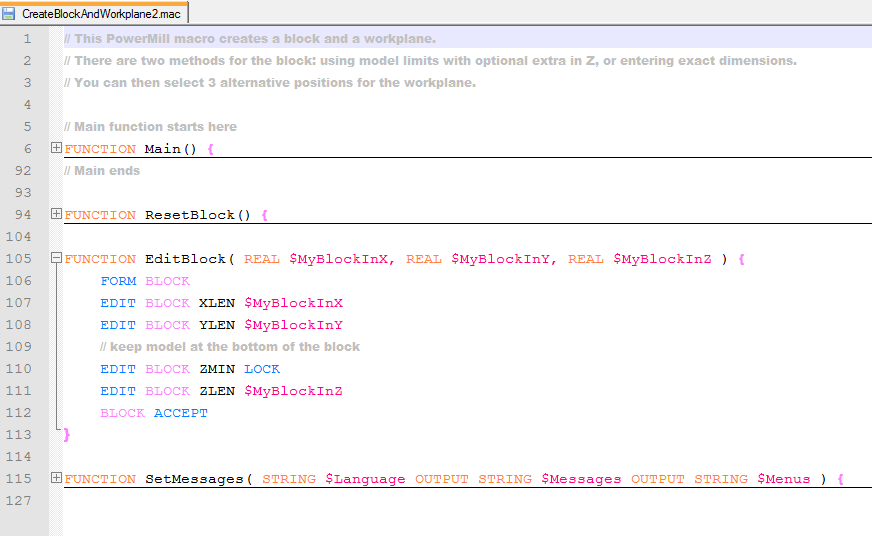Click the FUNCTION keyword on line 6

point(100,149)
